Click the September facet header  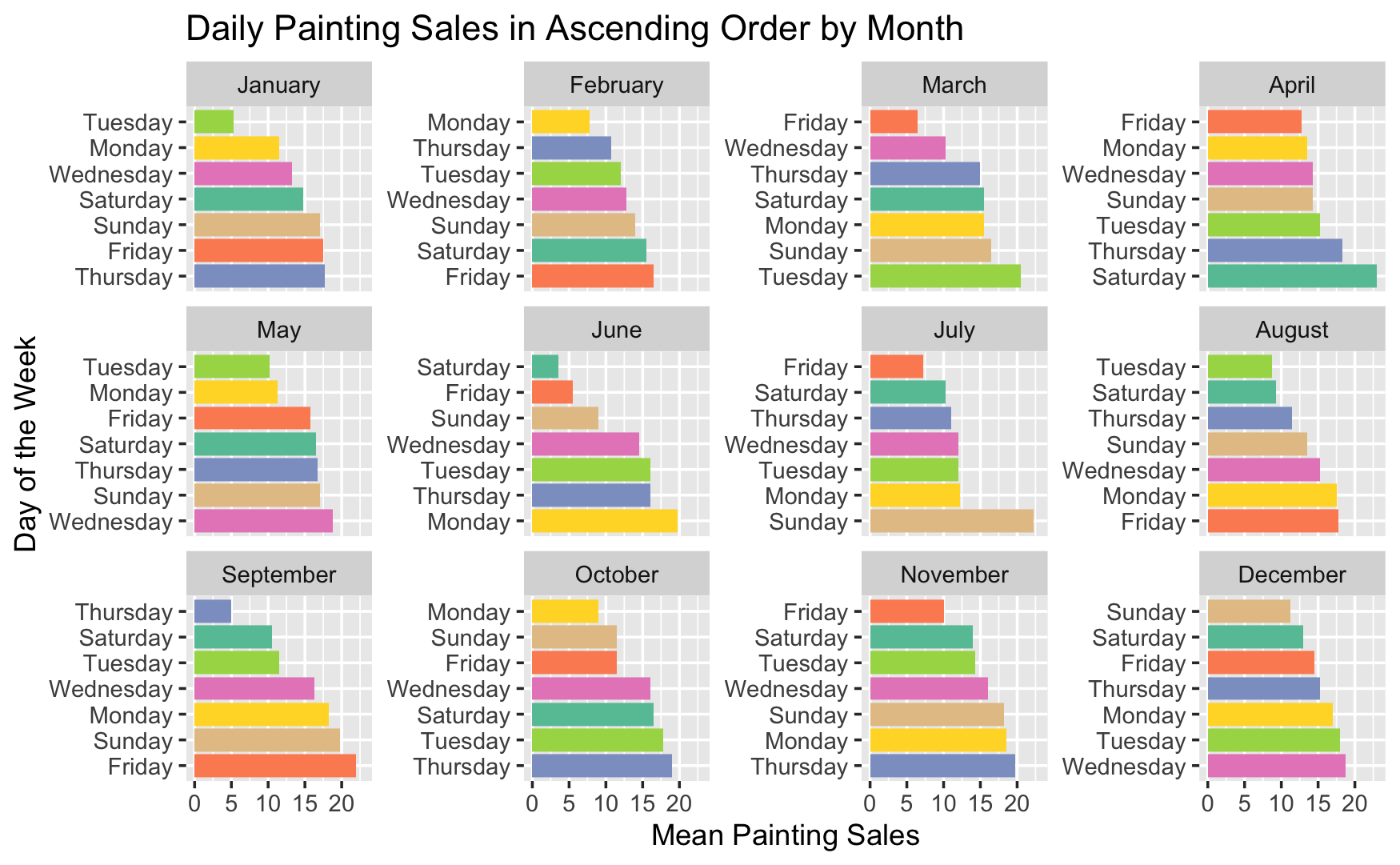[x=278, y=575]
